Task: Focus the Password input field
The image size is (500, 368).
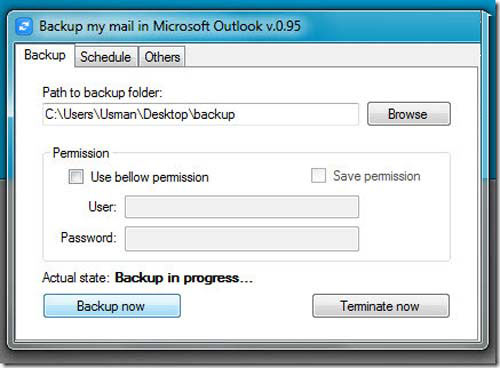Action: pyautogui.click(x=242, y=239)
